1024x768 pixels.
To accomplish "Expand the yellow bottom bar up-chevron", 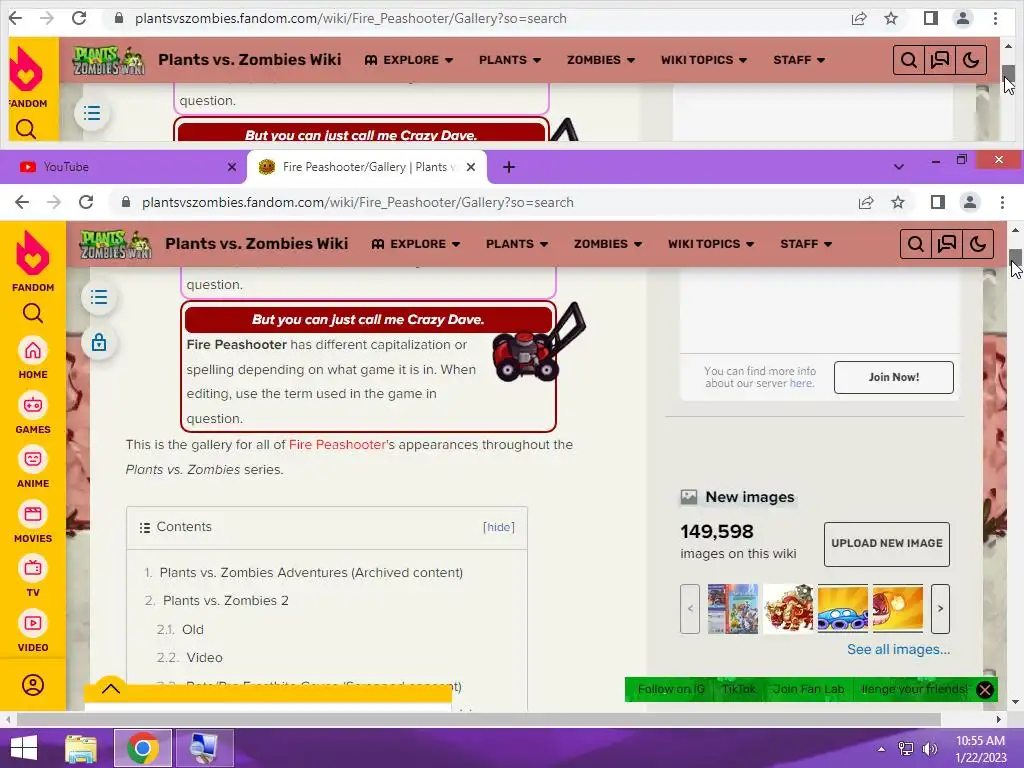I will (x=111, y=688).
